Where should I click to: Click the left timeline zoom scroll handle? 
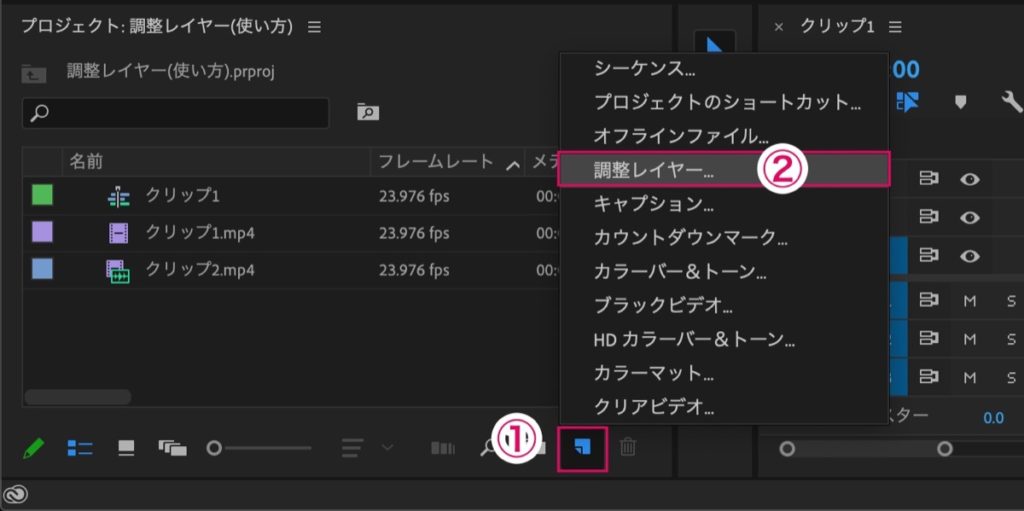[x=787, y=449]
